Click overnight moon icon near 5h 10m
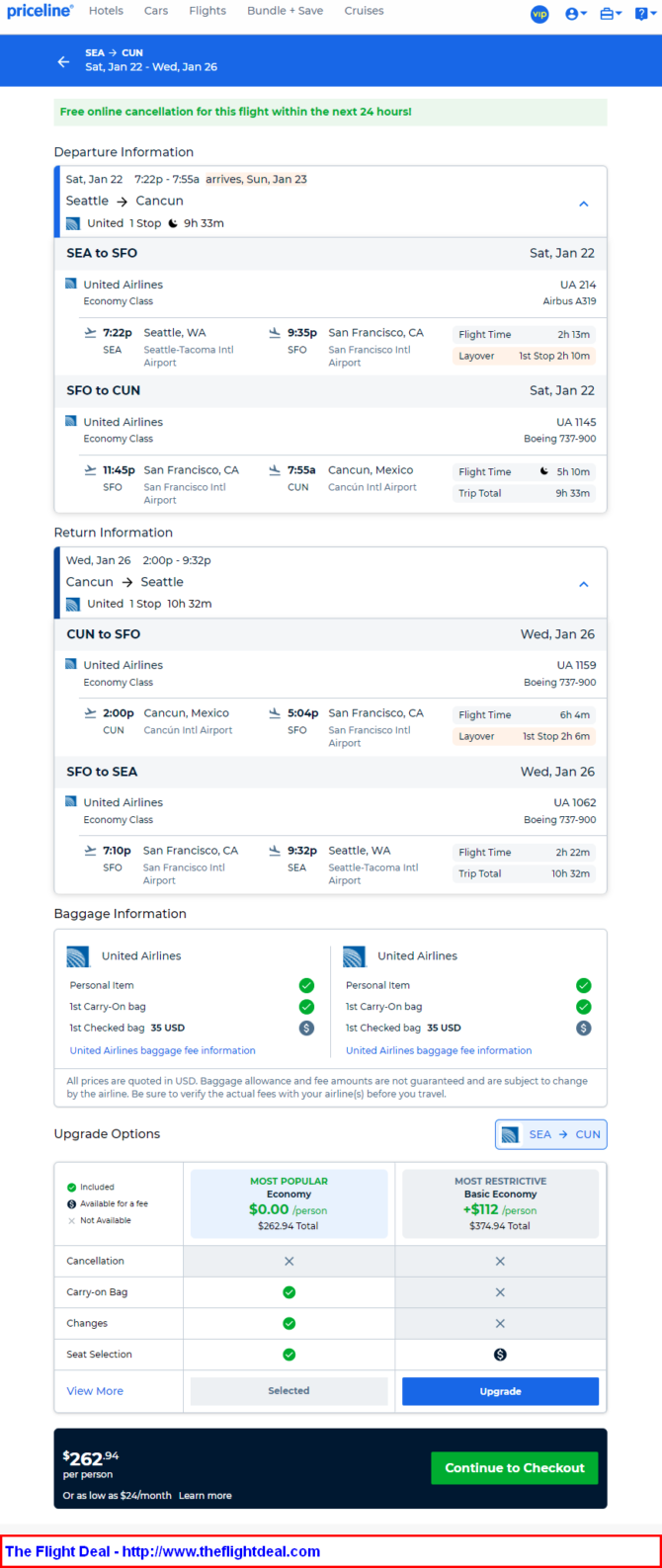662x1568 pixels. pyautogui.click(x=544, y=471)
